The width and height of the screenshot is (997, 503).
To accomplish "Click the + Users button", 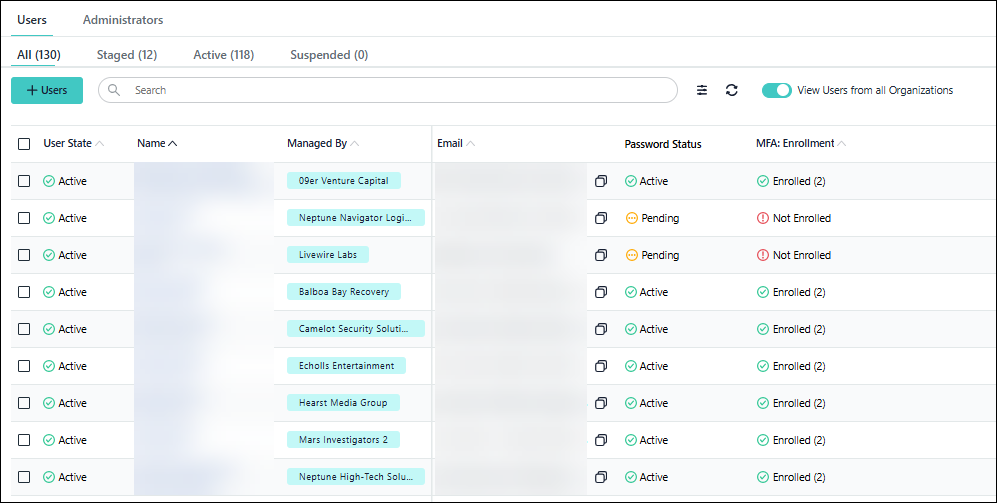I will [x=47, y=90].
